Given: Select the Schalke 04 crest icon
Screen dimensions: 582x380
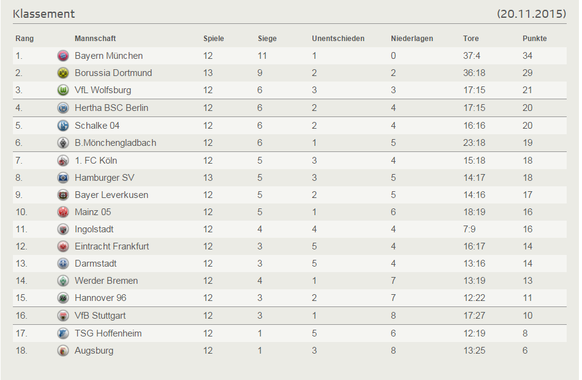Looking at the screenshot, I should [63, 125].
